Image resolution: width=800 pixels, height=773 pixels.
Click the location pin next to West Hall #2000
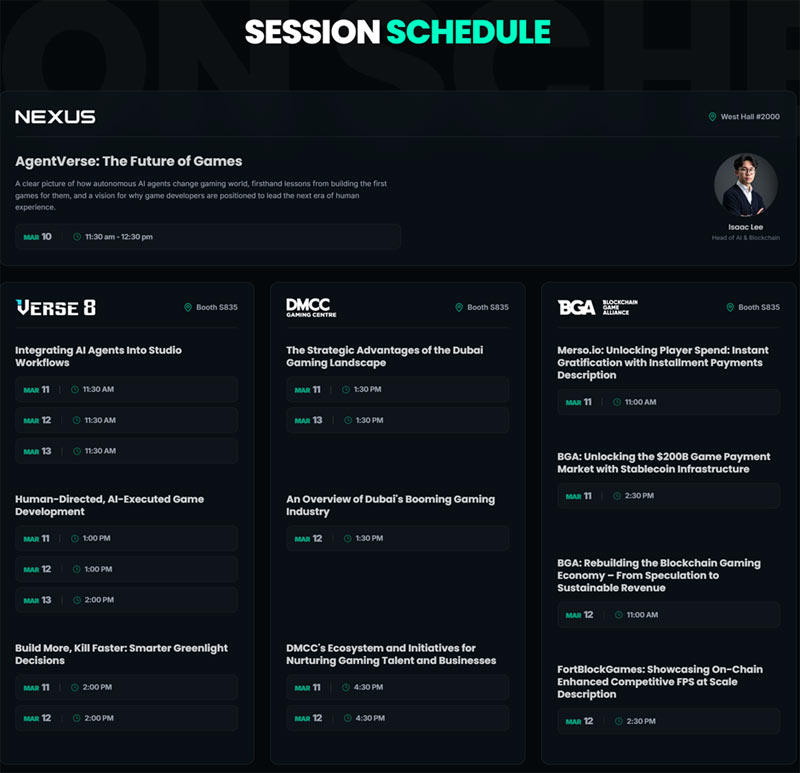click(x=711, y=116)
